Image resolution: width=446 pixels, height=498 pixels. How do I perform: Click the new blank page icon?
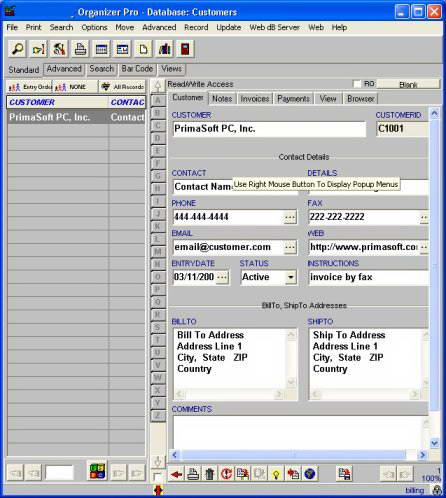point(143,49)
